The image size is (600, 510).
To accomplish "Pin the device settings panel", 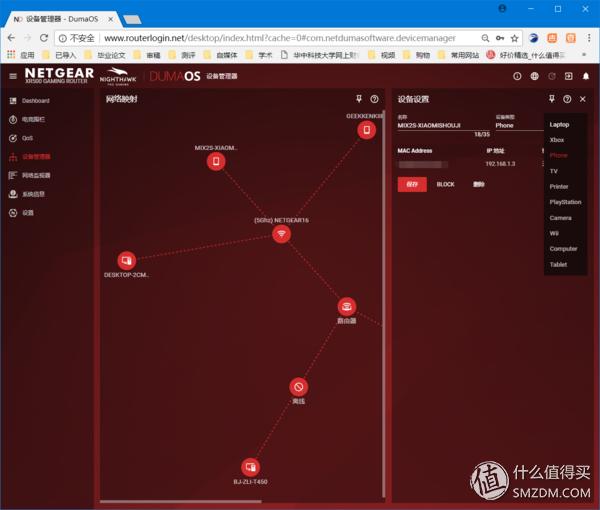I will (x=552, y=99).
